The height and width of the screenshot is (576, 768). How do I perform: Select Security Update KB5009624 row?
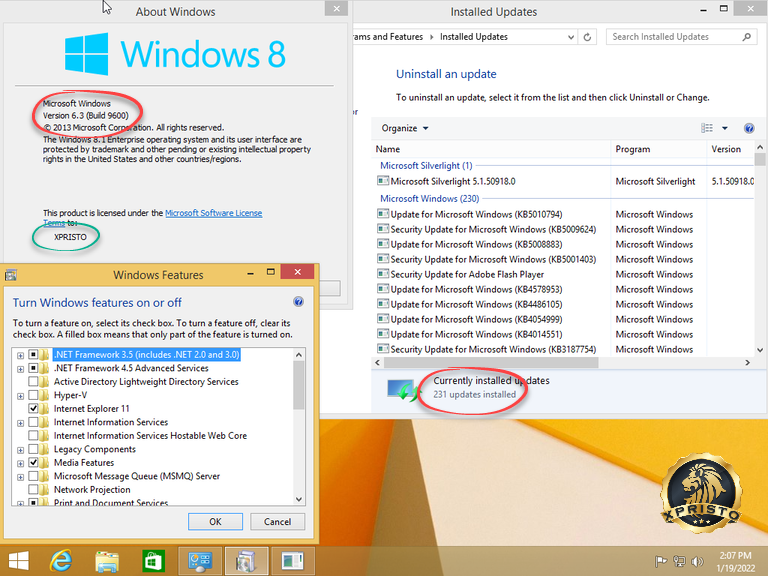562,229
